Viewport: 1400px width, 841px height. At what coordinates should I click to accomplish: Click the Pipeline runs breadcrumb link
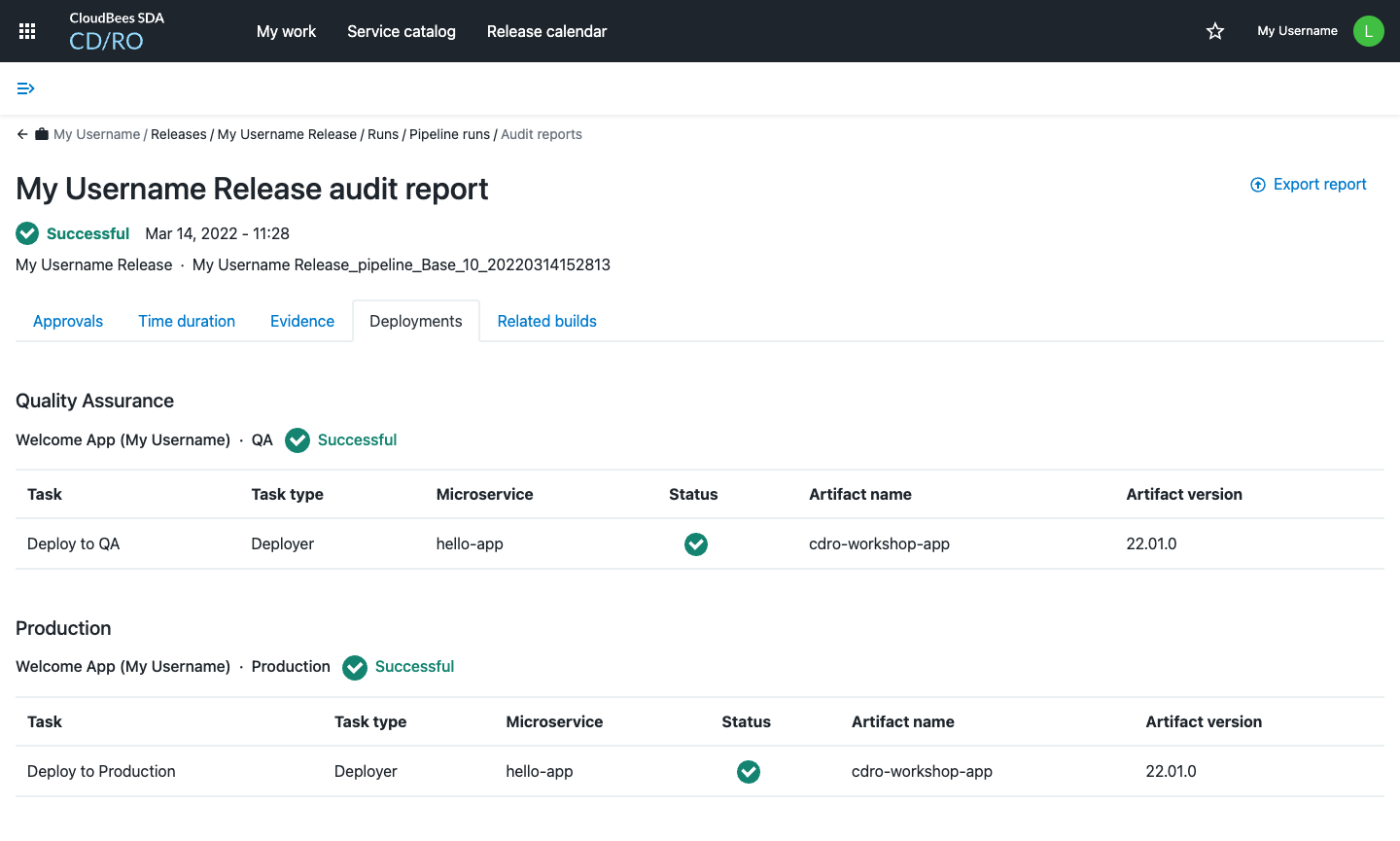(449, 134)
